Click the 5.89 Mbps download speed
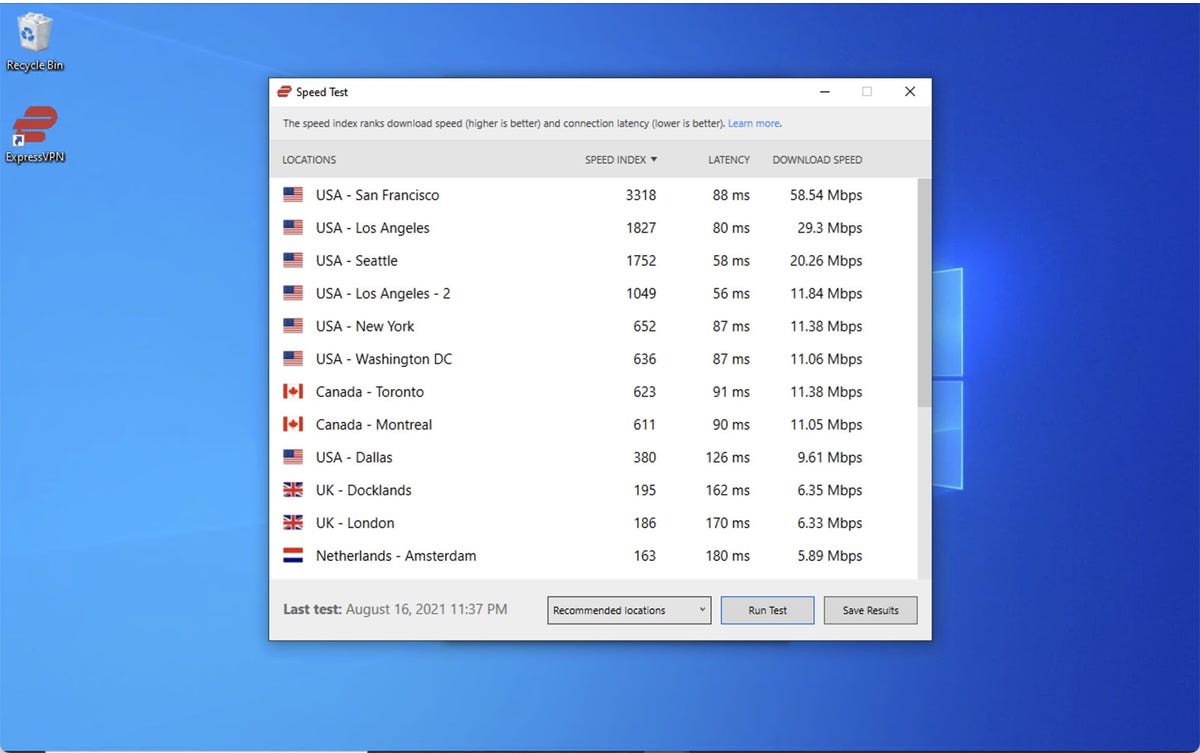This screenshot has width=1200, height=753. click(x=830, y=556)
